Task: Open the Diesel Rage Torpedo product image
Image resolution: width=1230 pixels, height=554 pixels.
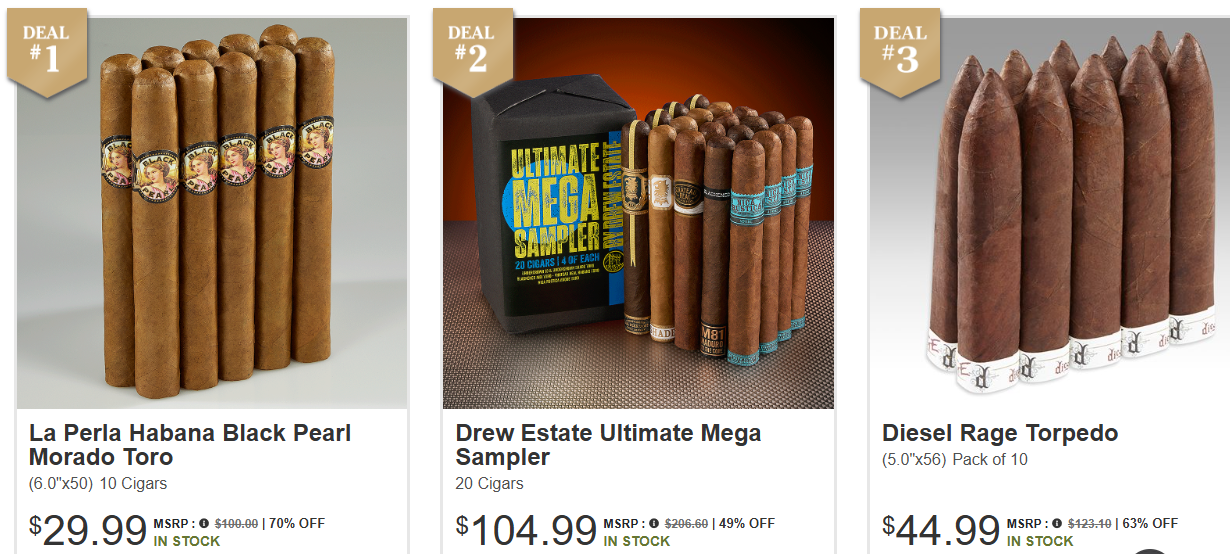Action: click(1049, 213)
